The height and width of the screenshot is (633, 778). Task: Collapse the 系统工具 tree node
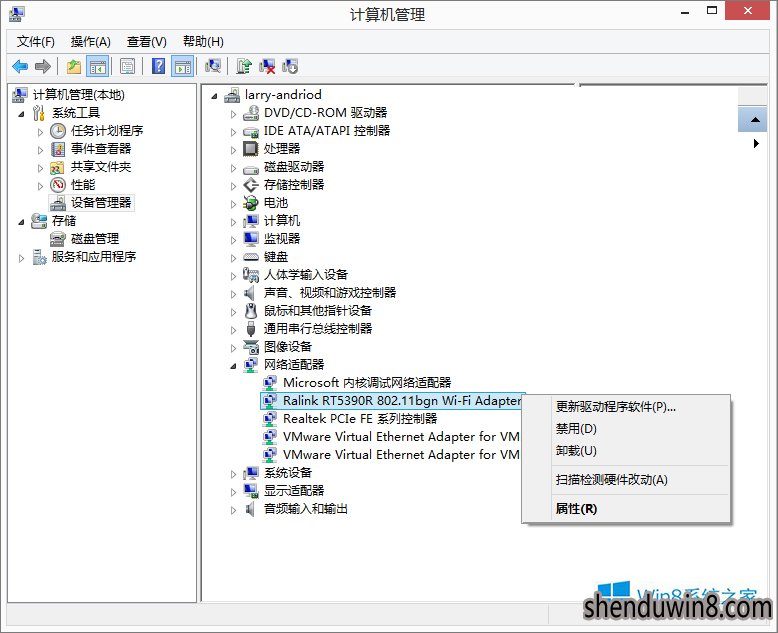coord(21,114)
